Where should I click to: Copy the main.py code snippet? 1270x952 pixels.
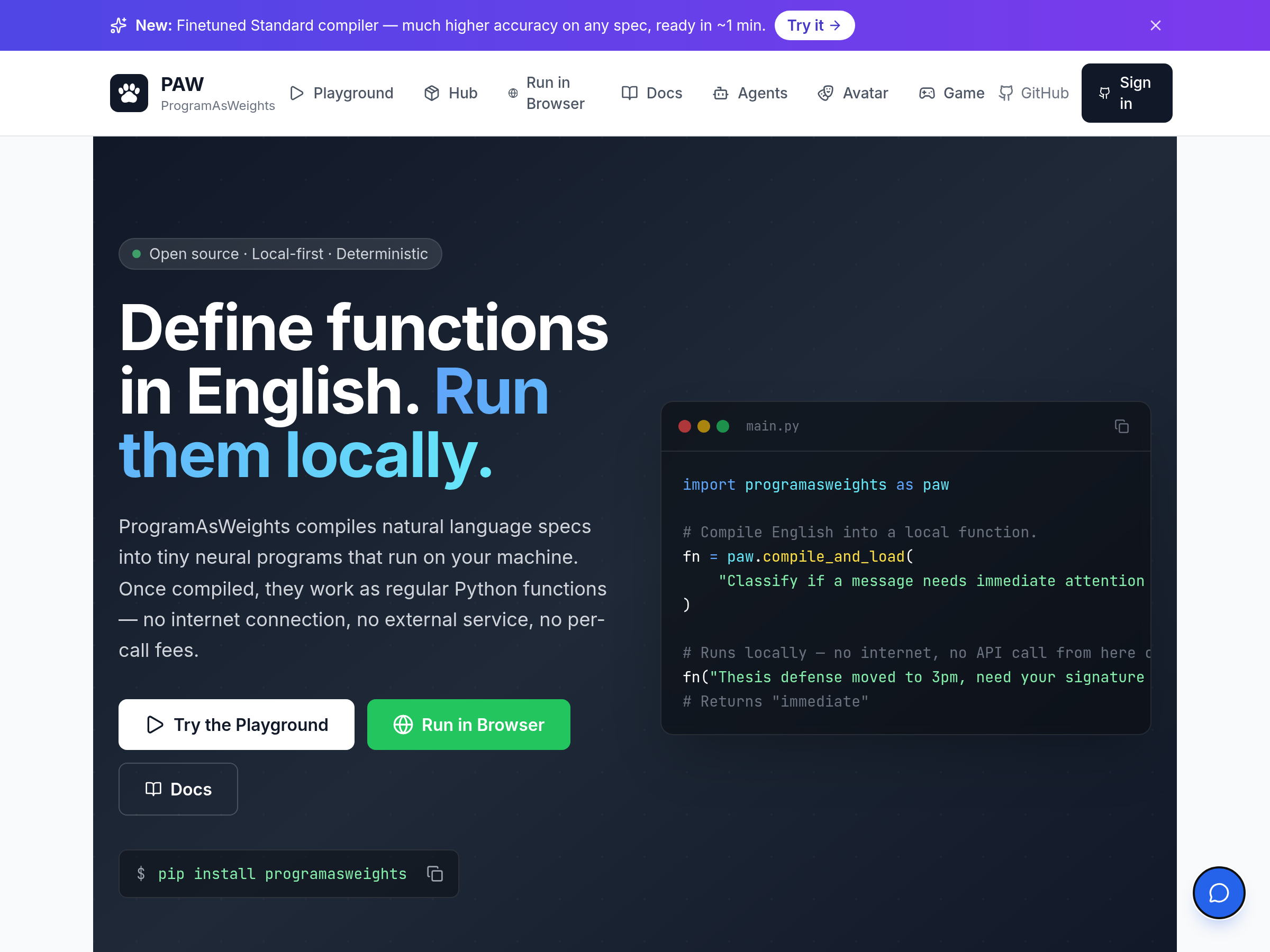point(1121,426)
